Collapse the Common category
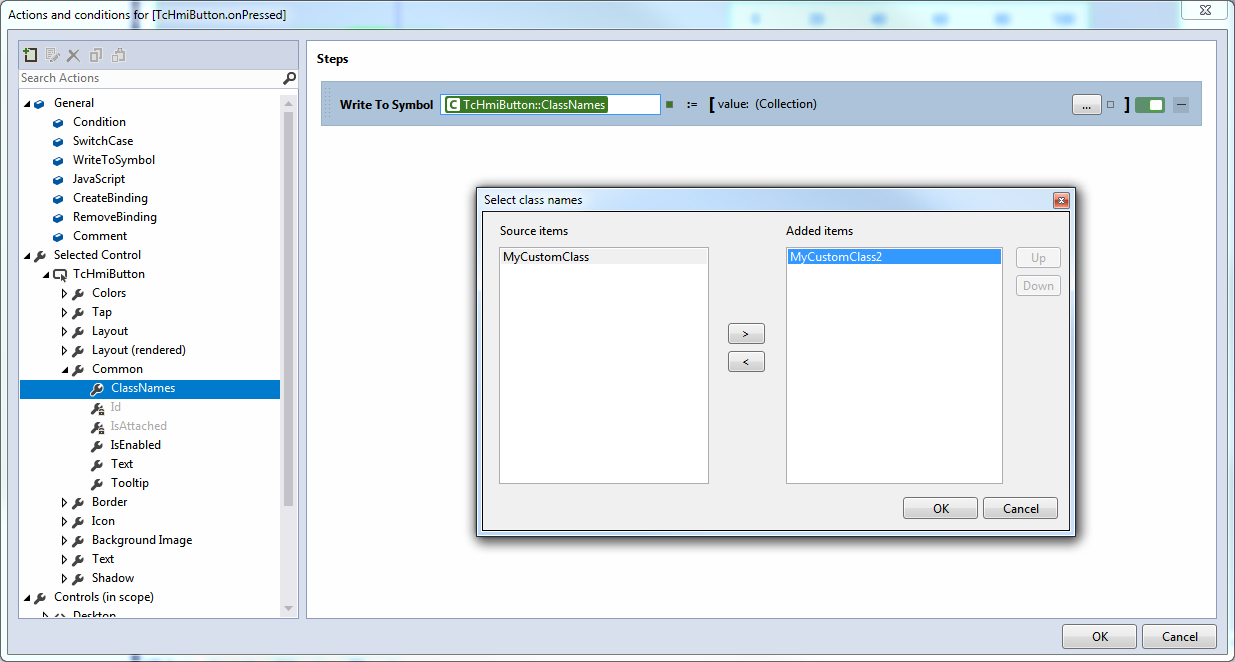 (x=65, y=369)
